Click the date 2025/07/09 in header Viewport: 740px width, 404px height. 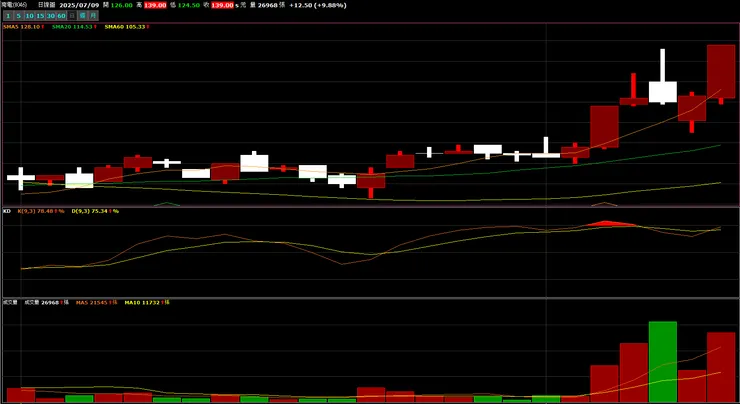coord(79,5)
